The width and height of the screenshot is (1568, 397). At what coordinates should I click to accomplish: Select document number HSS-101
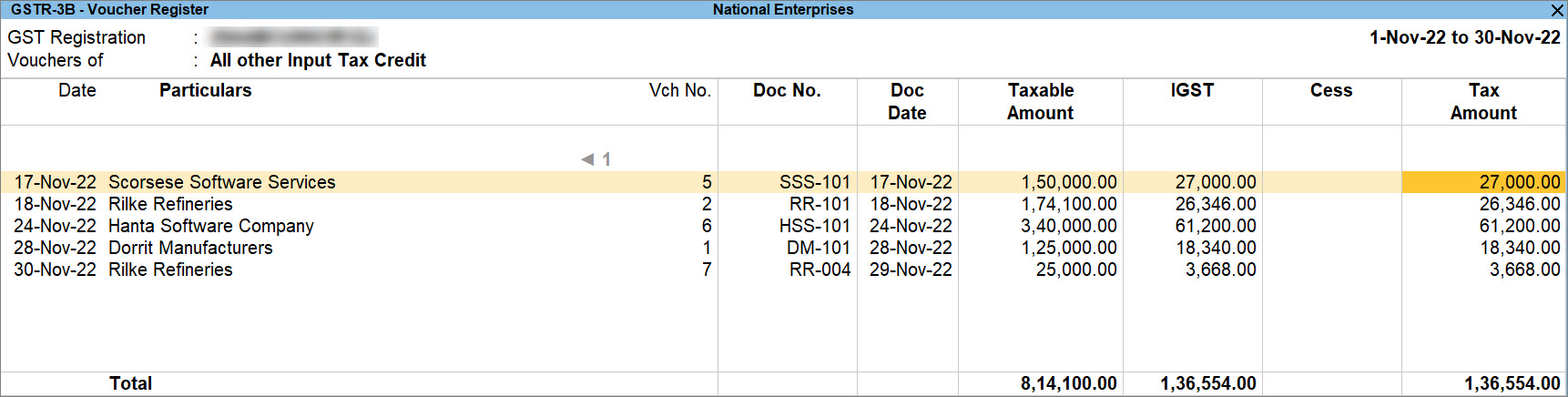point(814,226)
